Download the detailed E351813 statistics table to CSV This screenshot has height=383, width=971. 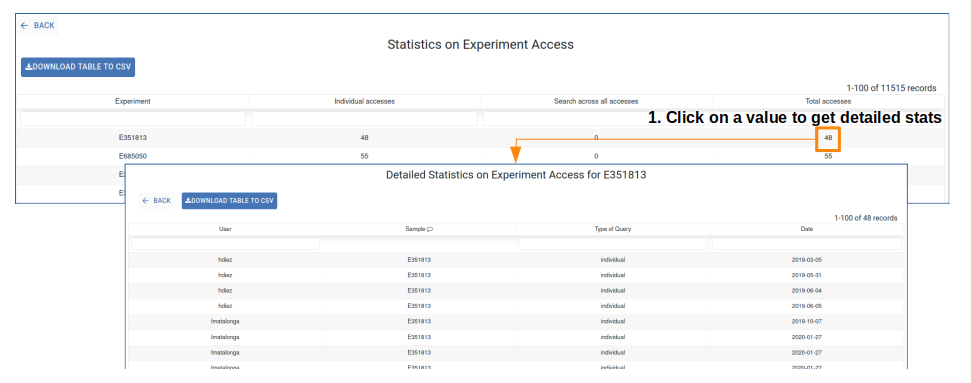(229, 201)
